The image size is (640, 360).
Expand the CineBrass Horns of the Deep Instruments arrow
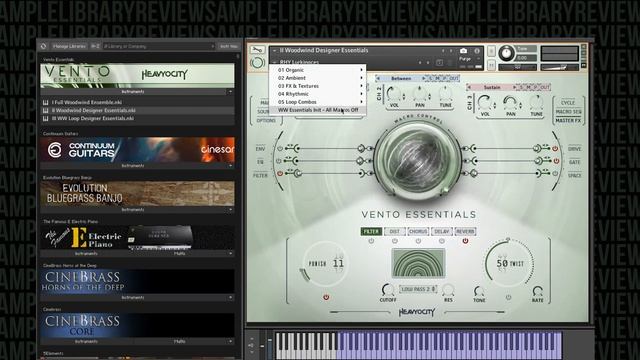click(x=230, y=298)
